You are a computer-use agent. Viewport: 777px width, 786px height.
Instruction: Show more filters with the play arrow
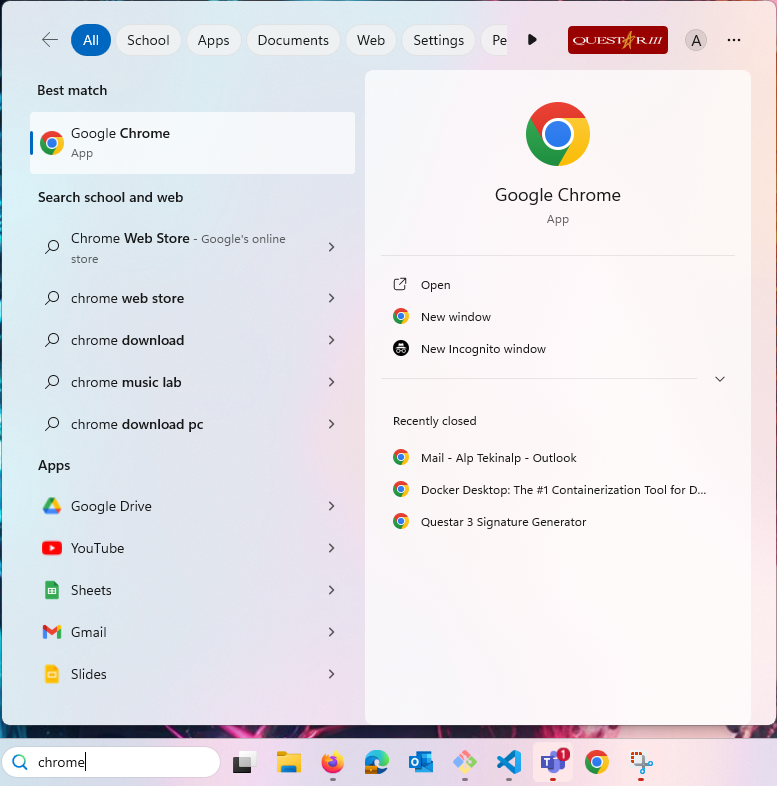tap(532, 40)
